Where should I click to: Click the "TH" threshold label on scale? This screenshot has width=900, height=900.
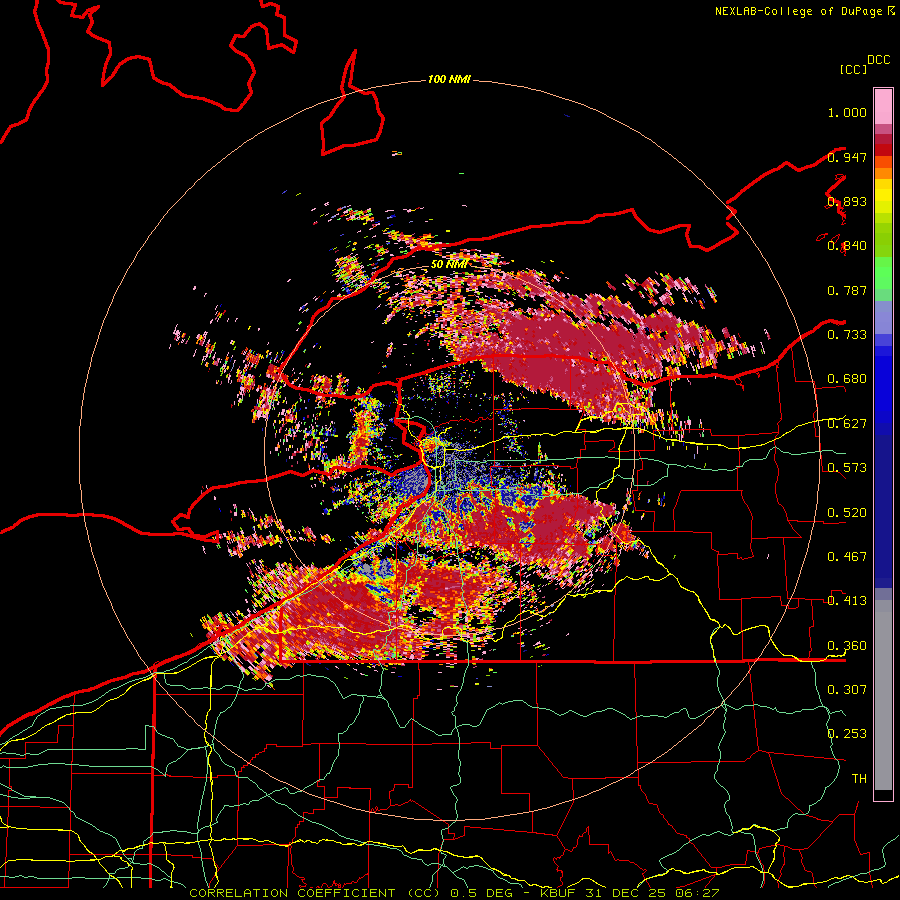pyautogui.click(x=859, y=779)
